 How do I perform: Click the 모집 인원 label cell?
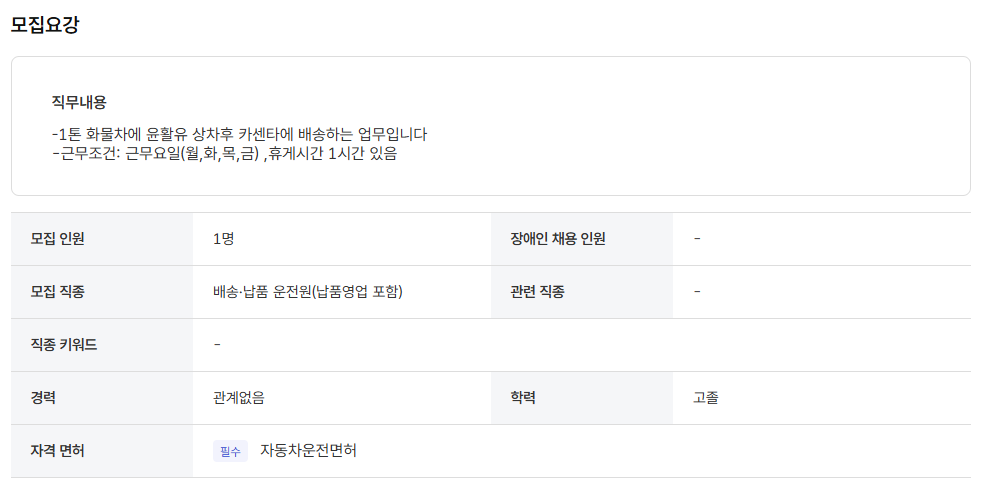(x=102, y=239)
